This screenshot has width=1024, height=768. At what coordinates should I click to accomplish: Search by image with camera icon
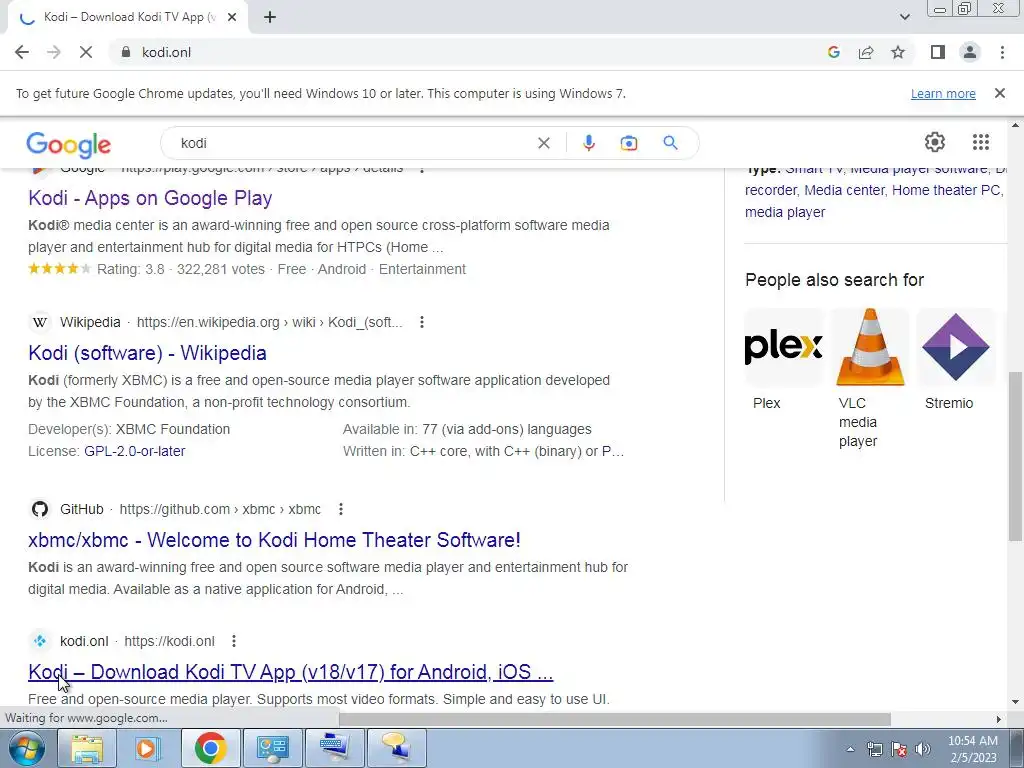tap(629, 143)
